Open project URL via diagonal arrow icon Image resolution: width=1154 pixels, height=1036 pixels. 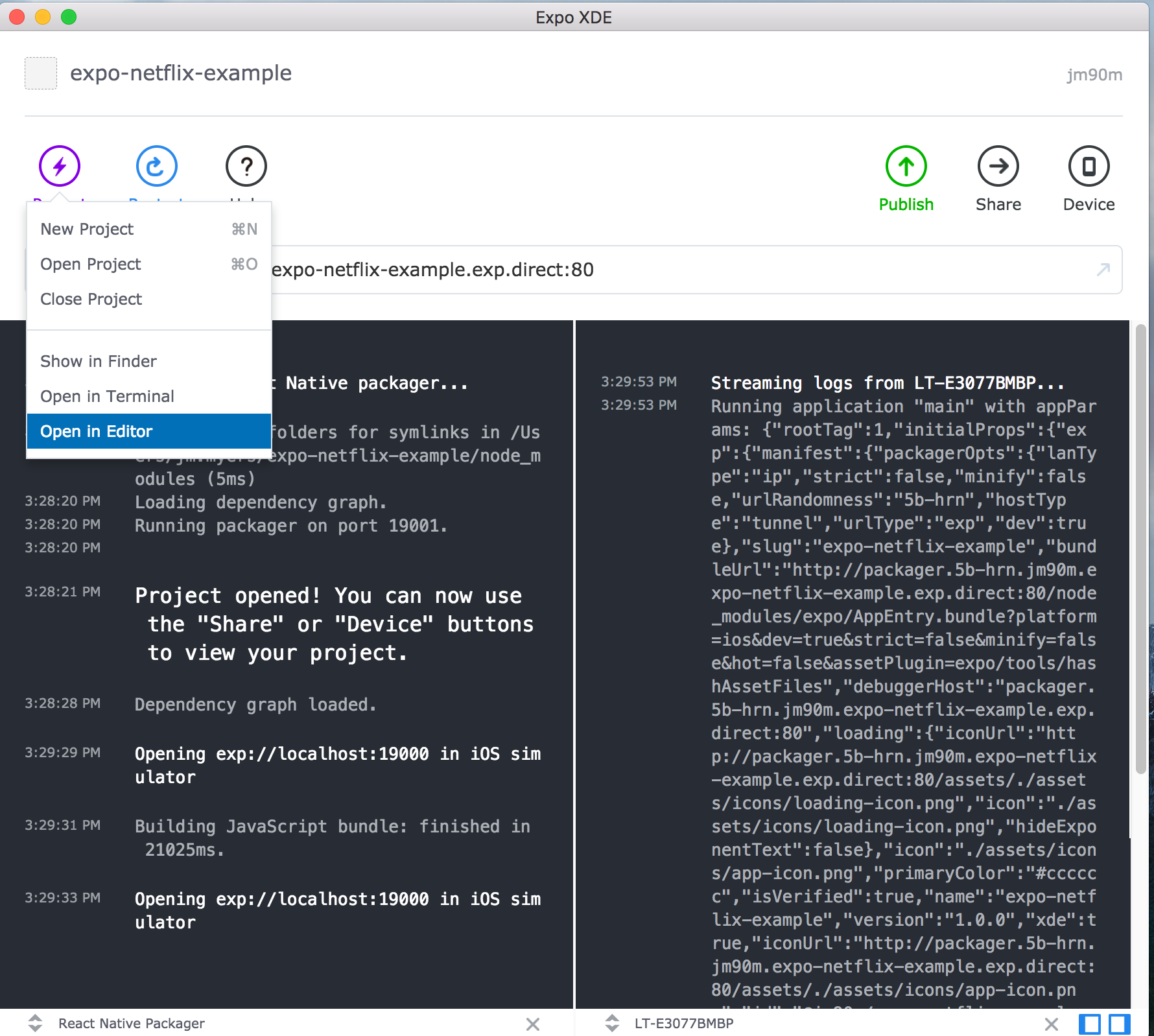pyautogui.click(x=1102, y=270)
